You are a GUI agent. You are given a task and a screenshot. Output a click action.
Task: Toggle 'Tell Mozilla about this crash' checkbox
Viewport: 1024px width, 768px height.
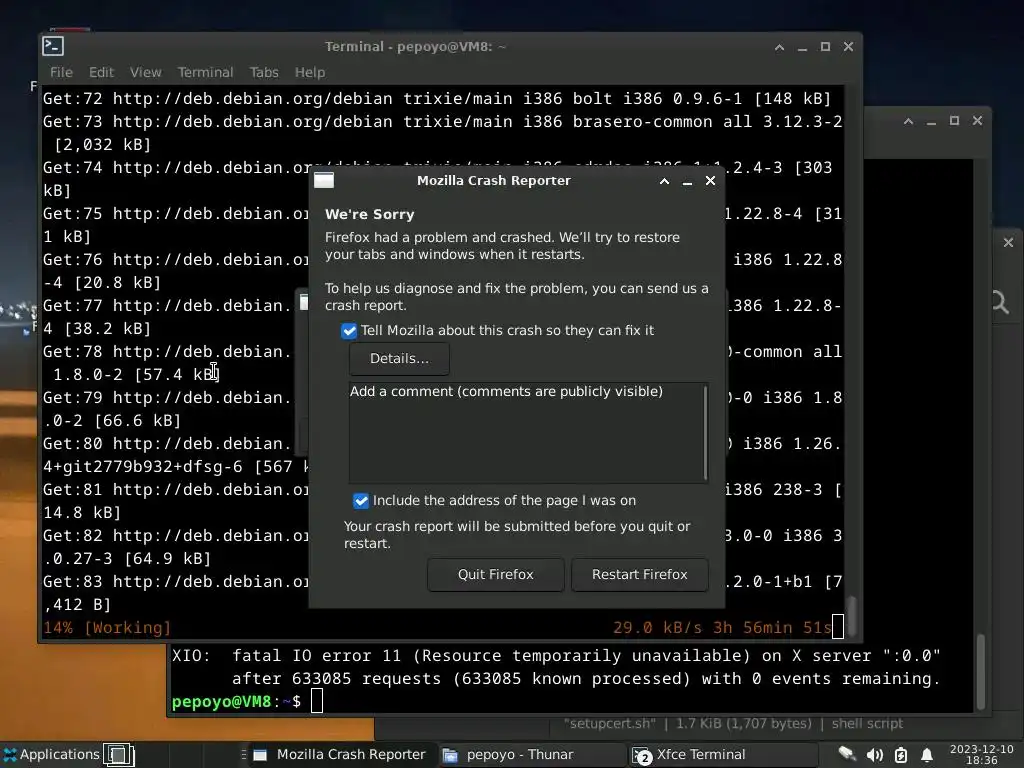(x=349, y=331)
